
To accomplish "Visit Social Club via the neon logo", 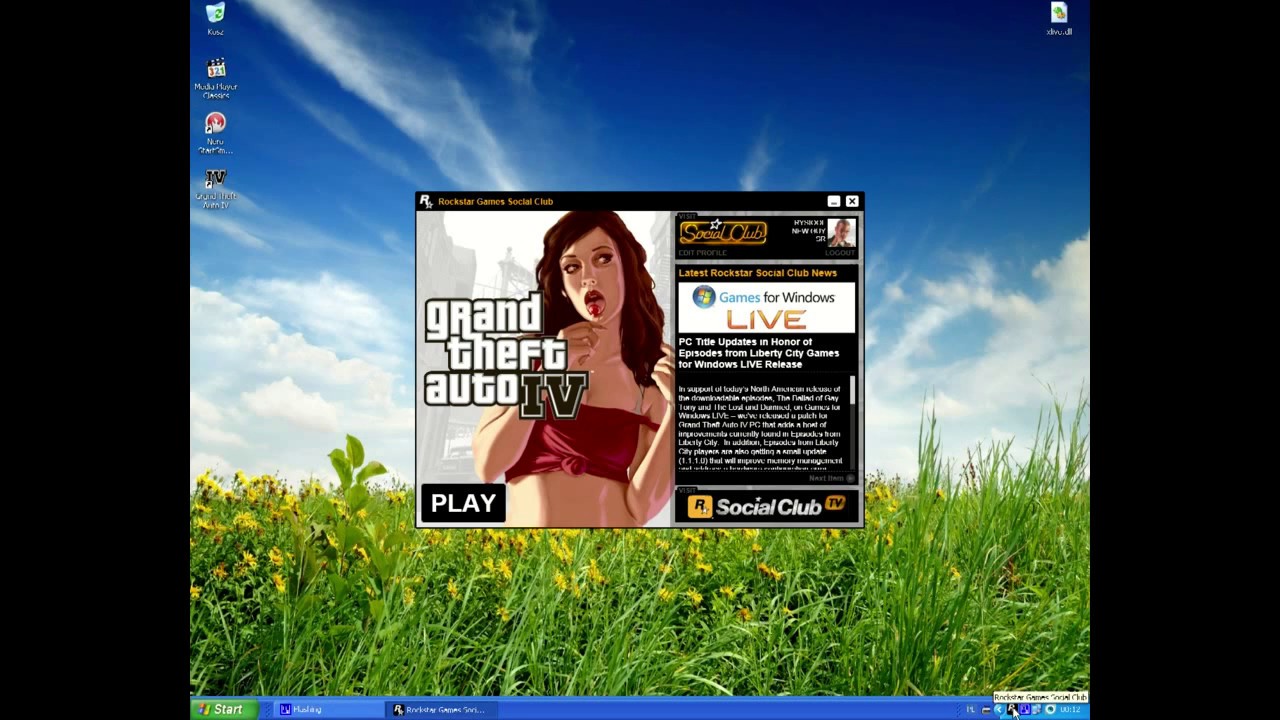I will [x=722, y=232].
